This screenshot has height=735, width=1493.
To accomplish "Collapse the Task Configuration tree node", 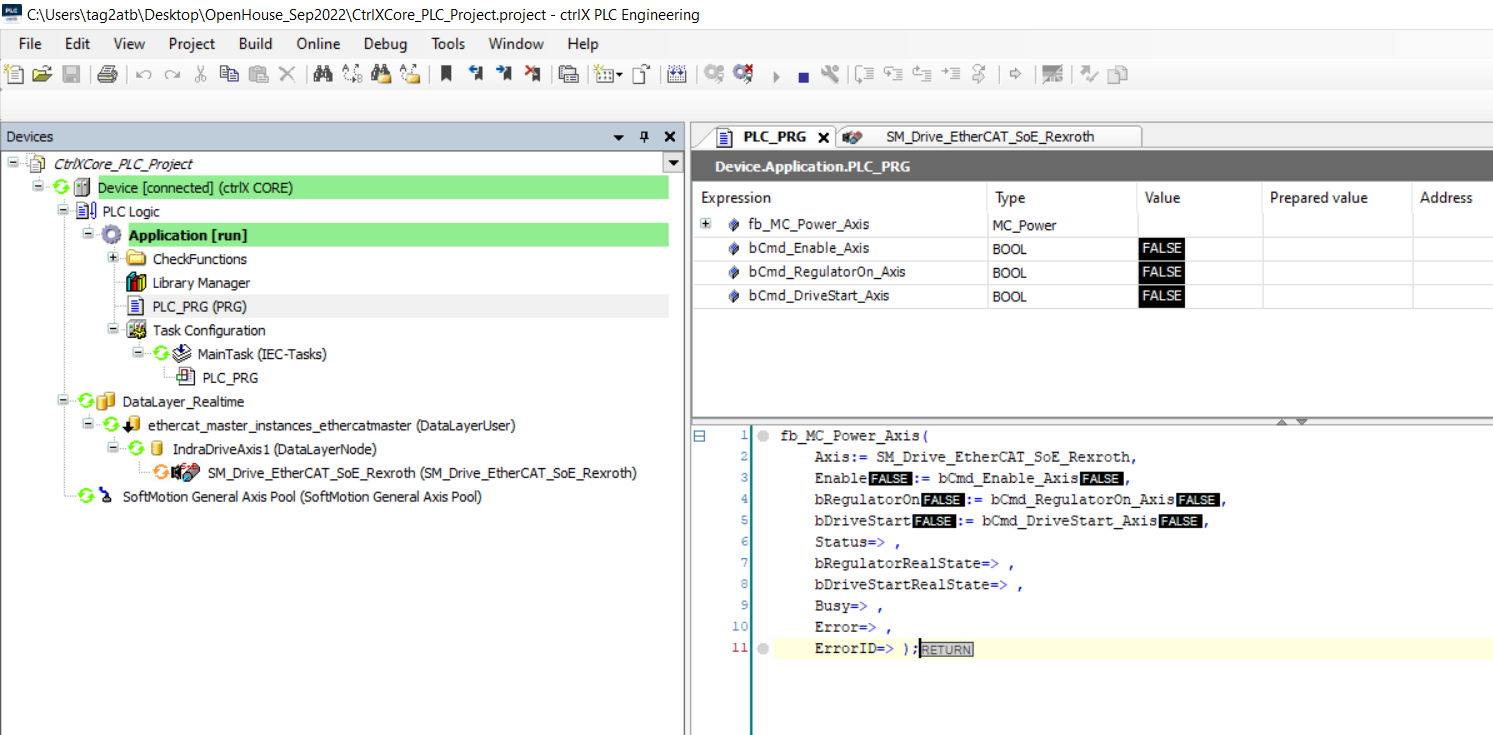I will 113,330.
